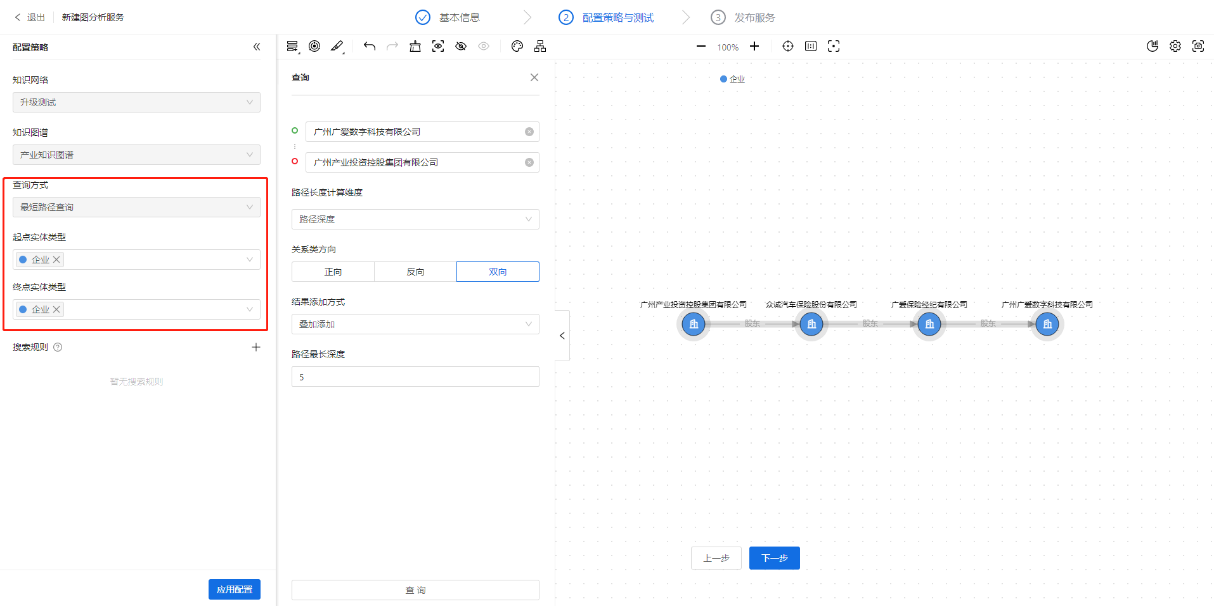Viewport: 1214px width, 606px height.
Task: Undo the last canvas action
Action: click(370, 46)
